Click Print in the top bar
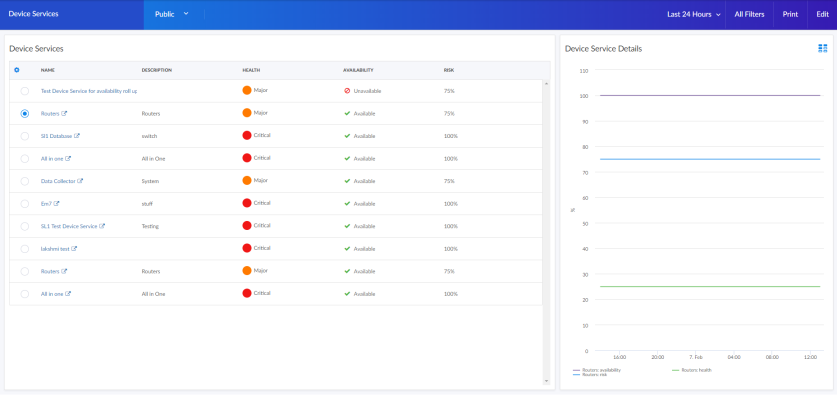Viewport: 837px width, 400px height. coord(790,14)
